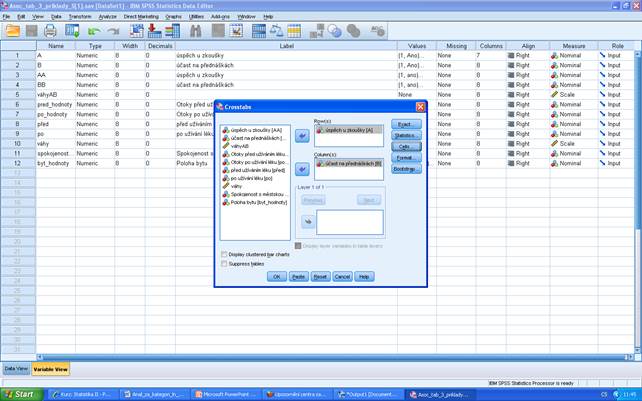This screenshot has width=642, height=401.
Task: Click the Insert variable toolbar icon
Action: click(x=236, y=31)
